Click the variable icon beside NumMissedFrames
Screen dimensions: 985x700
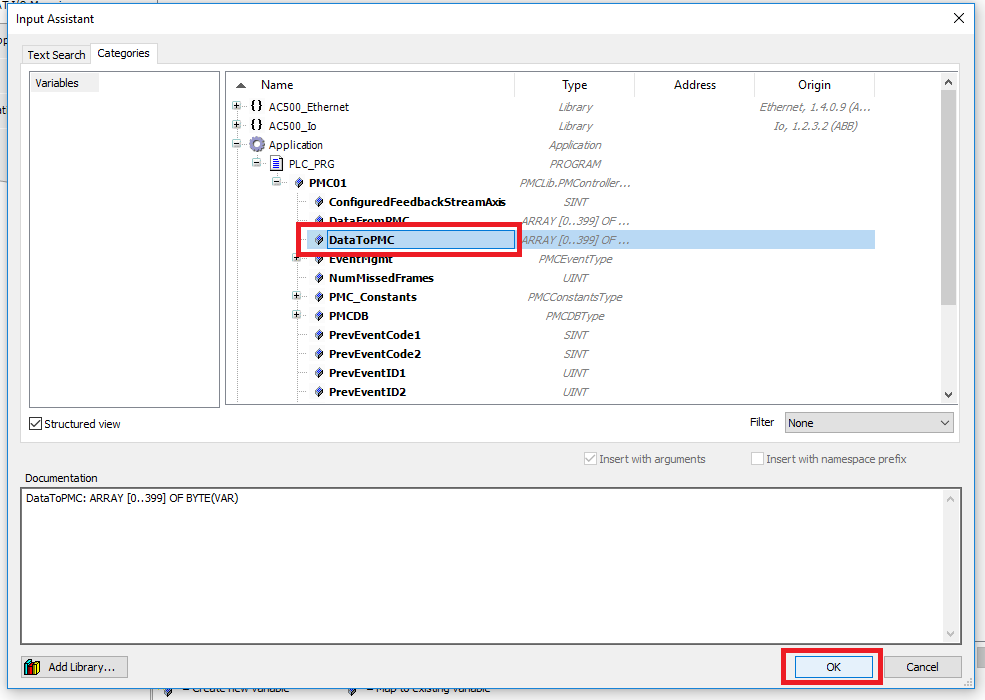click(x=319, y=277)
